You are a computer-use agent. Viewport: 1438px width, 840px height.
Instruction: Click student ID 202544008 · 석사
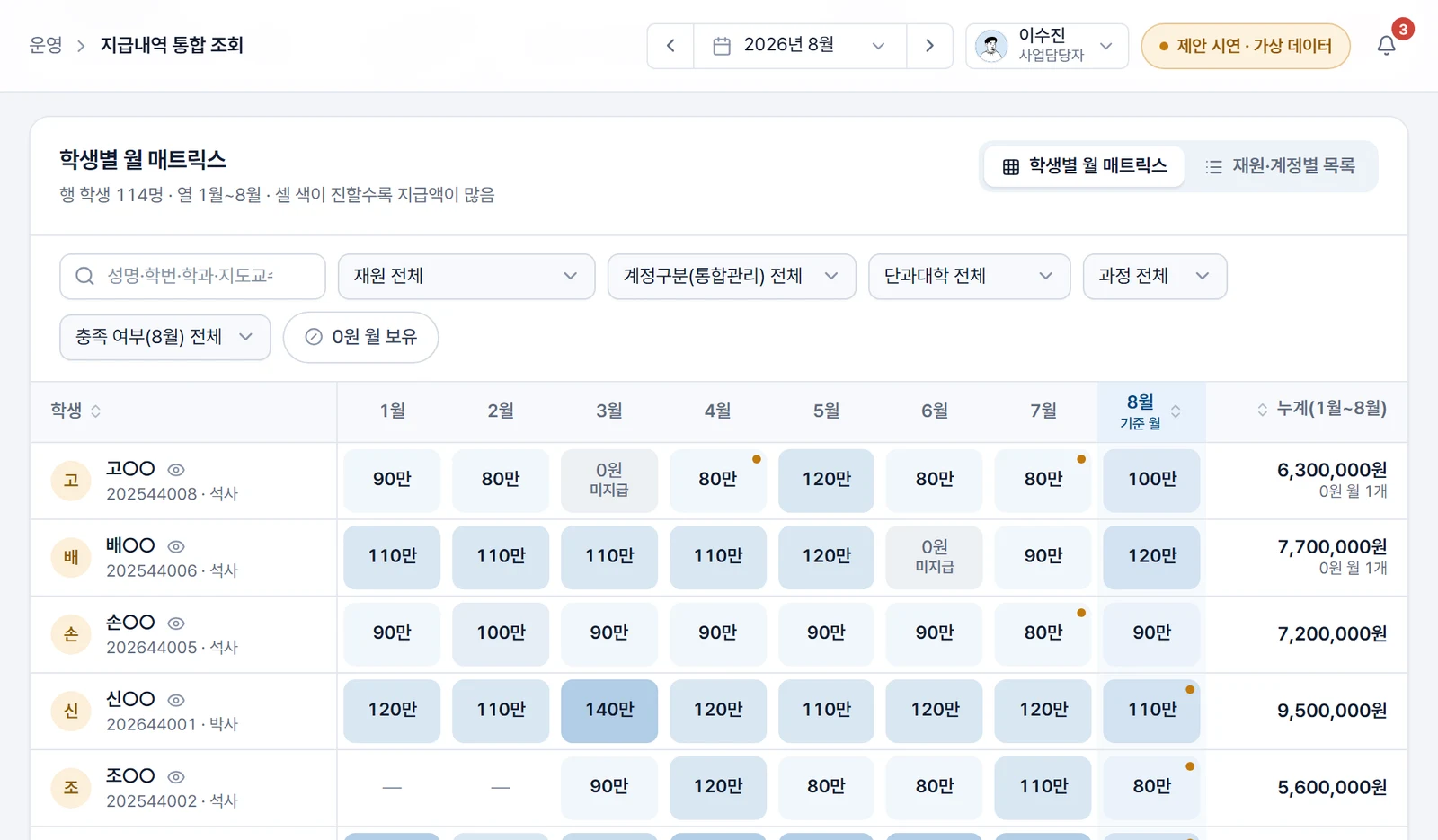[x=172, y=494]
